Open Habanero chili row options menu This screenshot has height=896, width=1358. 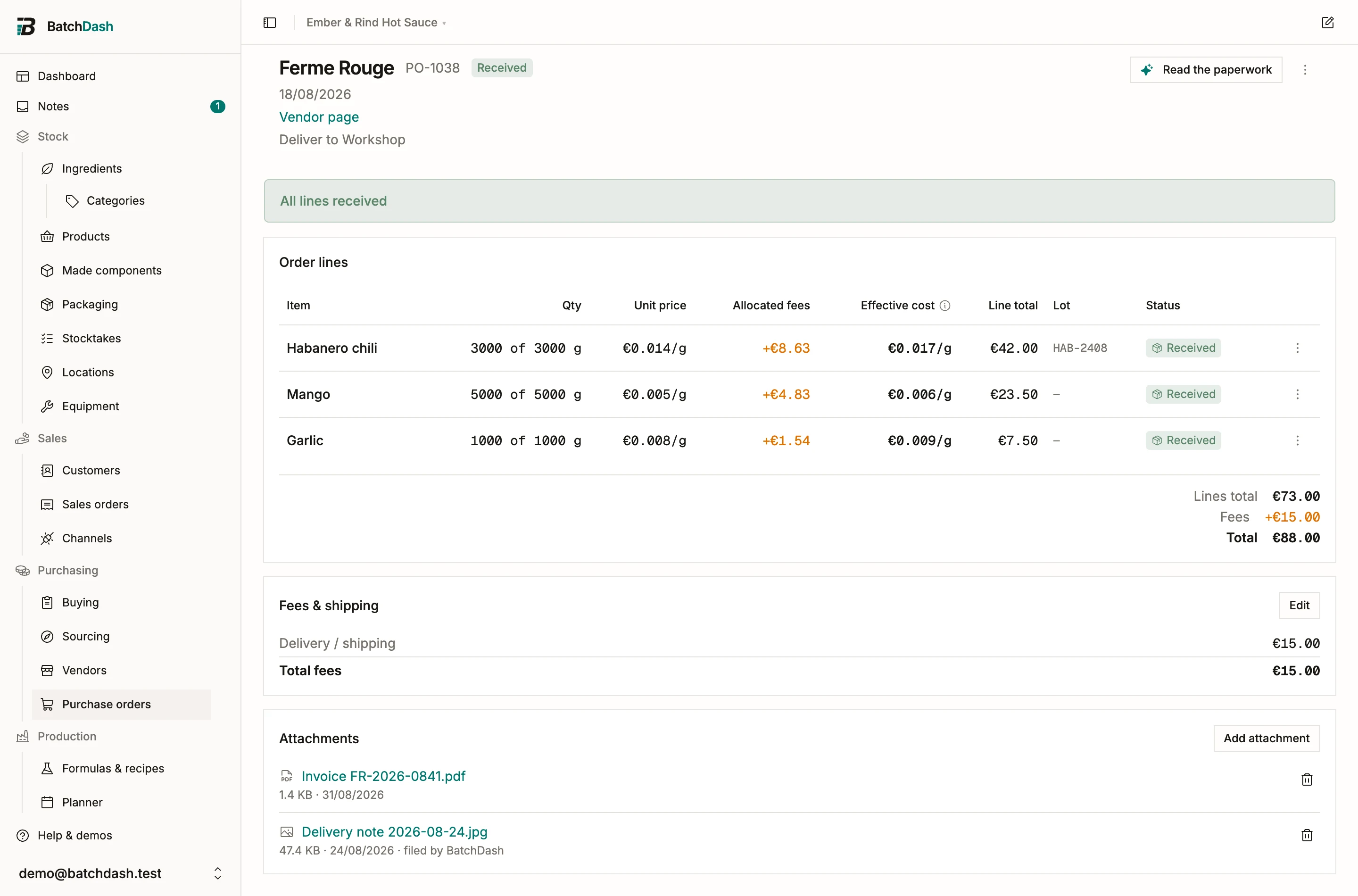coord(1298,348)
